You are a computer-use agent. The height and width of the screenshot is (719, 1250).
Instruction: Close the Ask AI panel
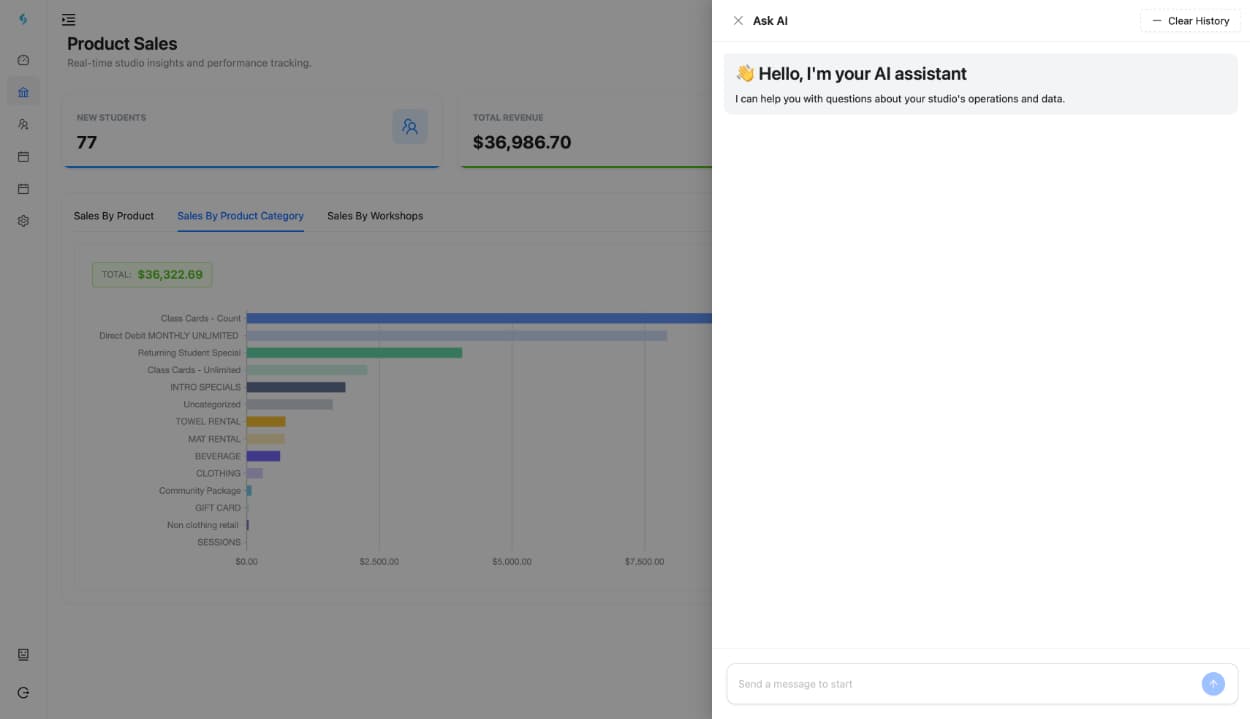tap(738, 20)
